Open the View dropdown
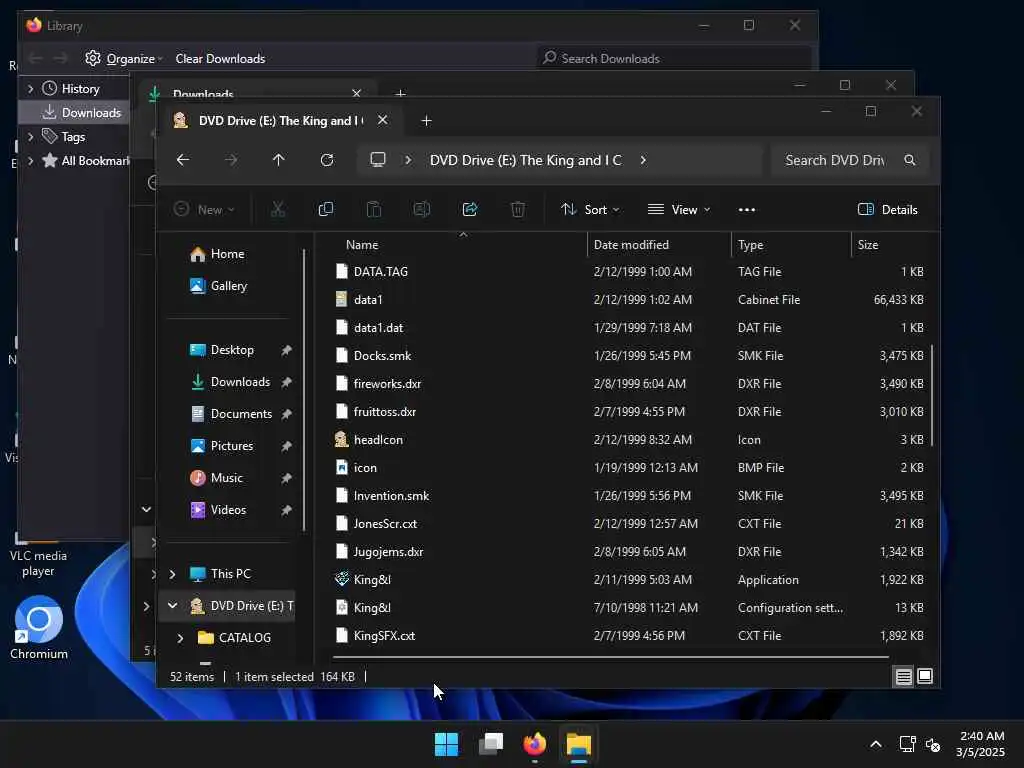This screenshot has width=1024, height=768. [679, 210]
